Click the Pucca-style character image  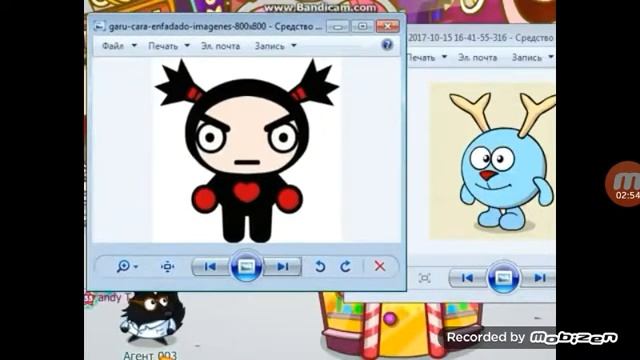click(247, 150)
